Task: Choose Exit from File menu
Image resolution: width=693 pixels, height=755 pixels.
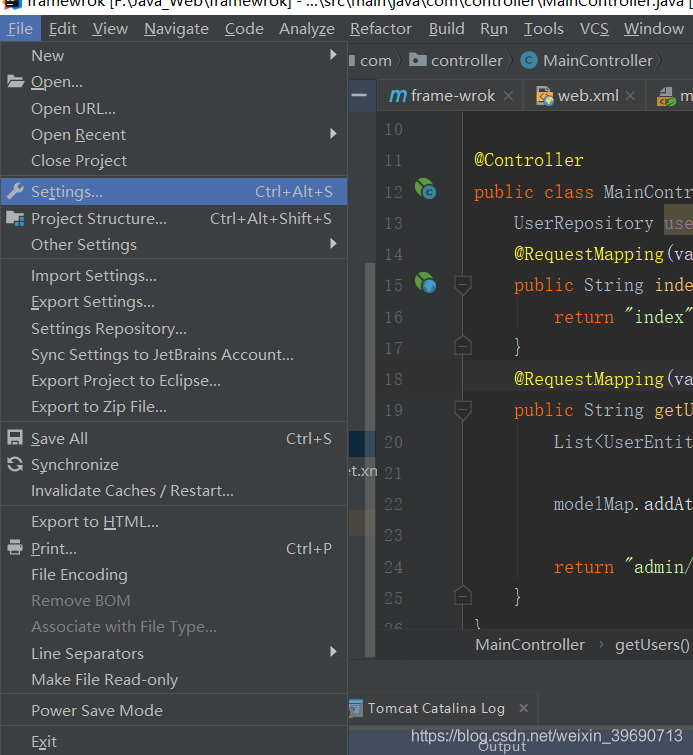Action: click(174, 742)
